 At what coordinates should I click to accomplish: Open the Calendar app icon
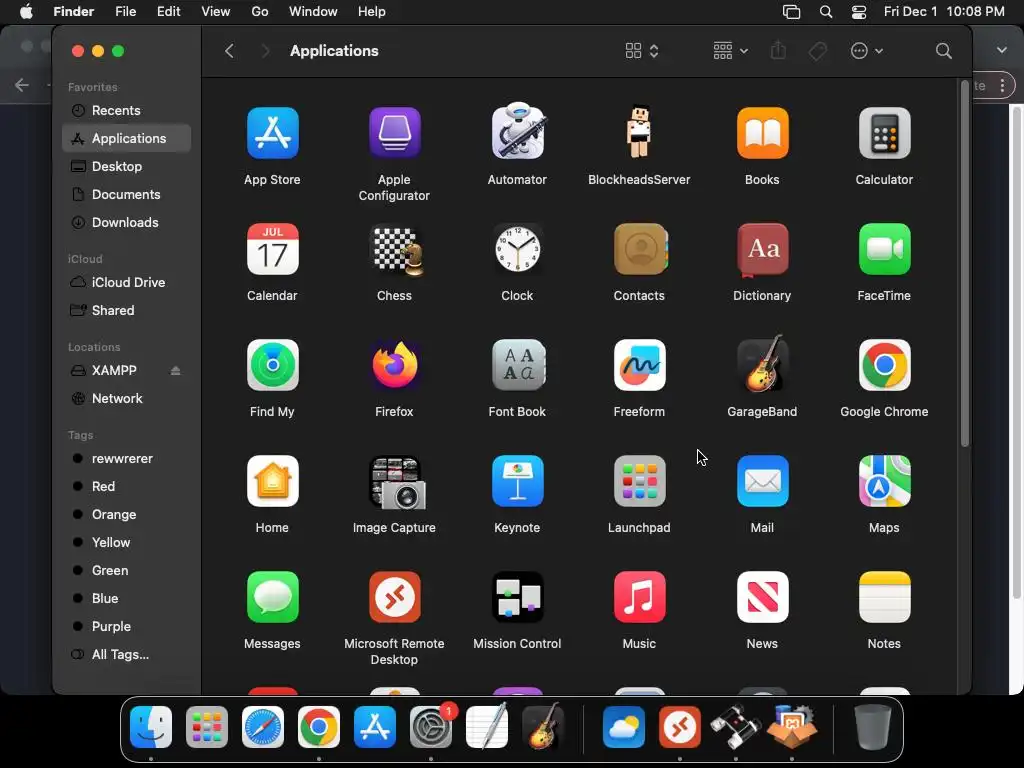point(272,249)
